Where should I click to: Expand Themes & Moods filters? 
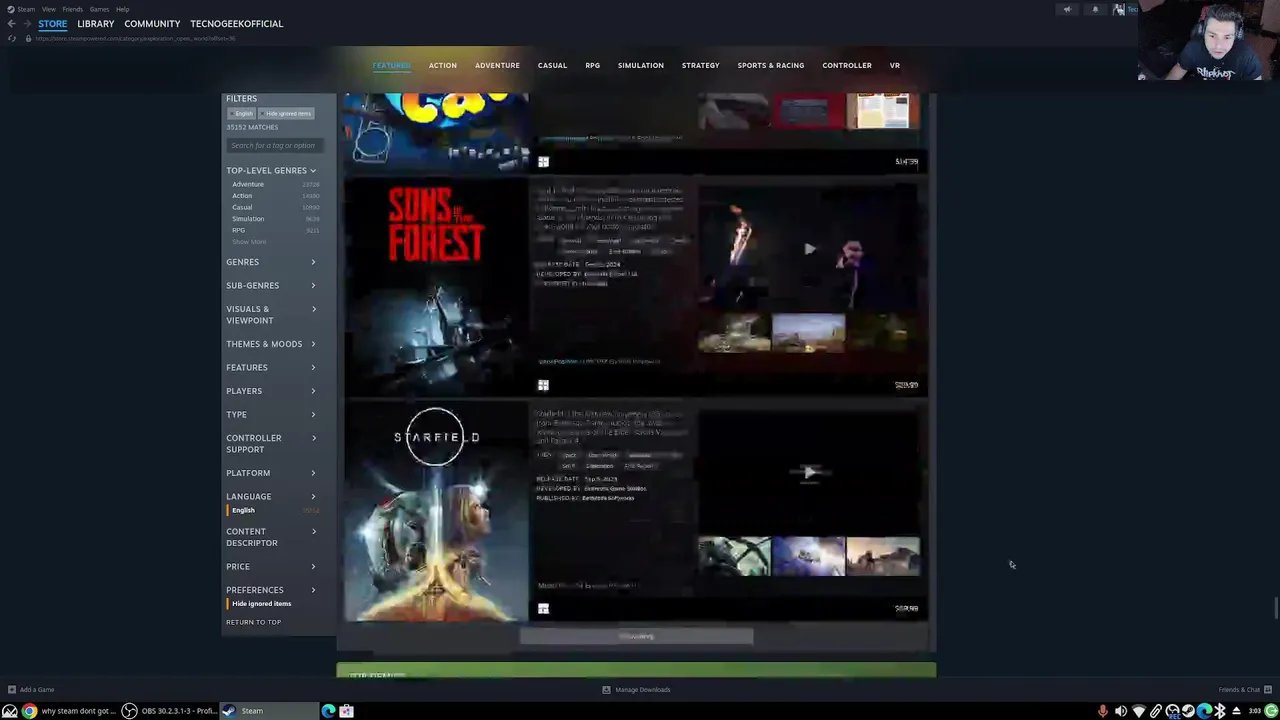[271, 344]
